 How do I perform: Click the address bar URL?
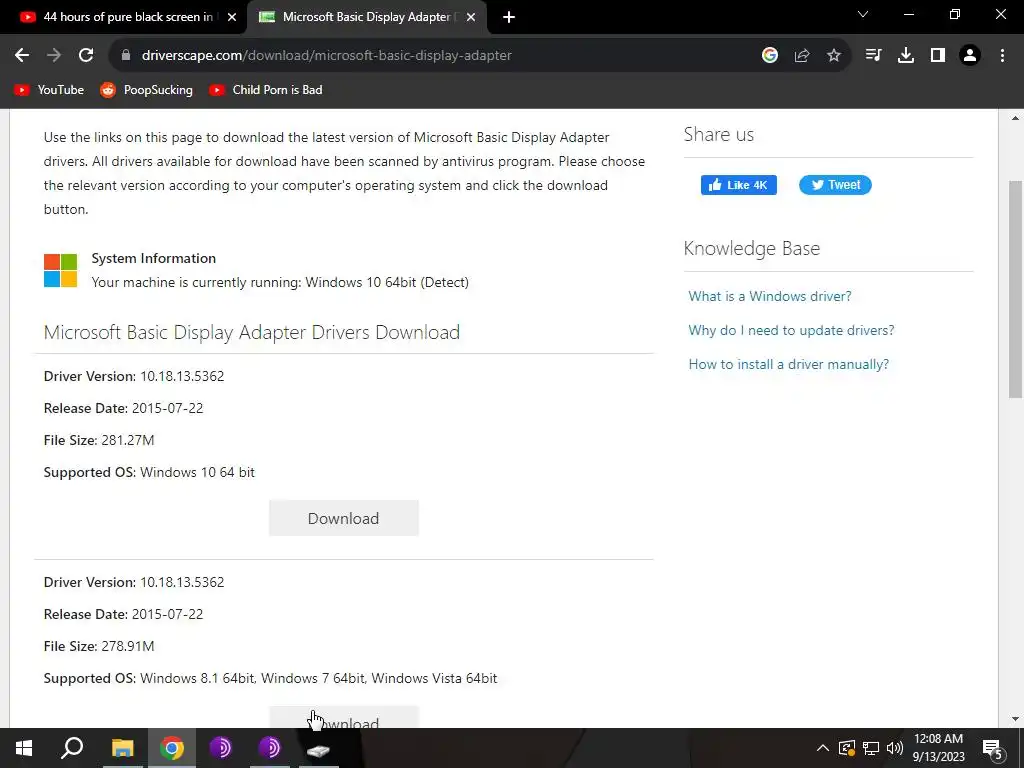coord(327,56)
